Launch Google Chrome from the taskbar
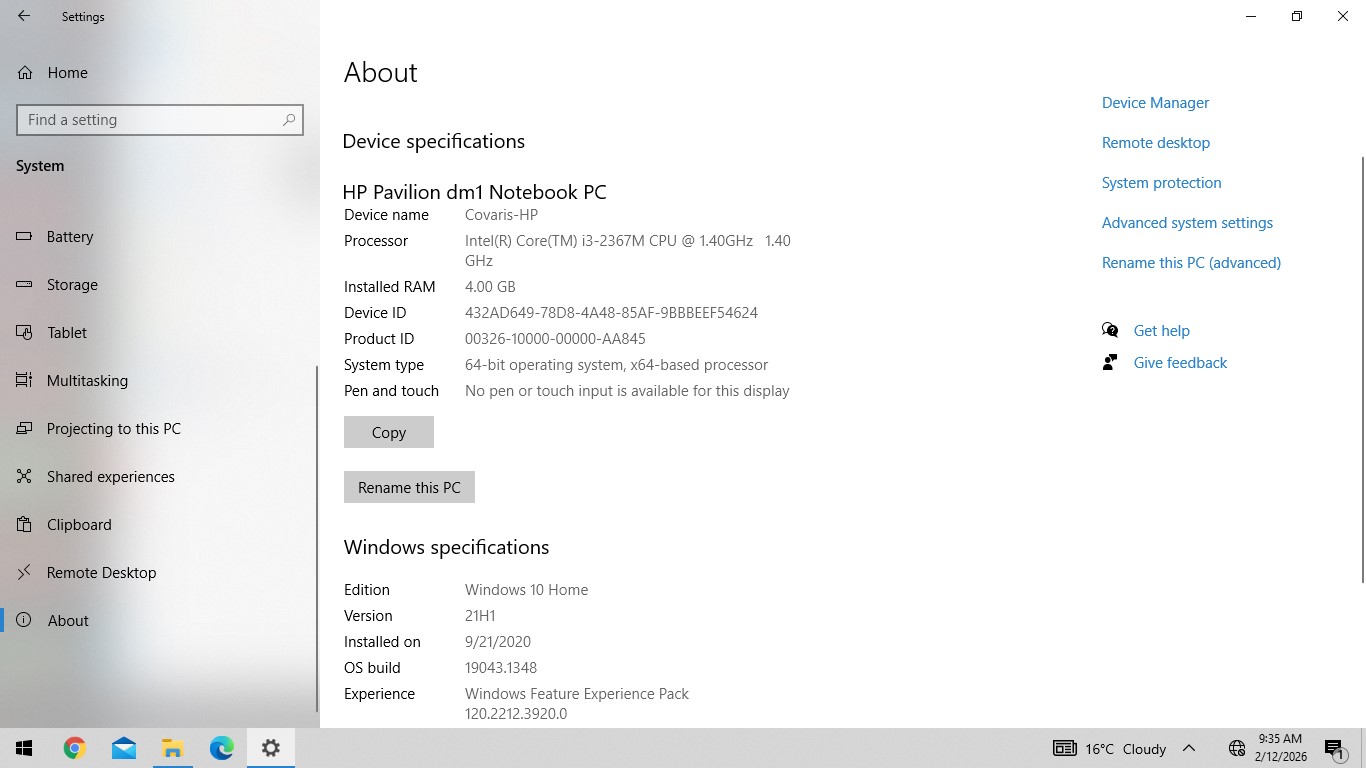This screenshot has height=768, width=1366. point(74,748)
